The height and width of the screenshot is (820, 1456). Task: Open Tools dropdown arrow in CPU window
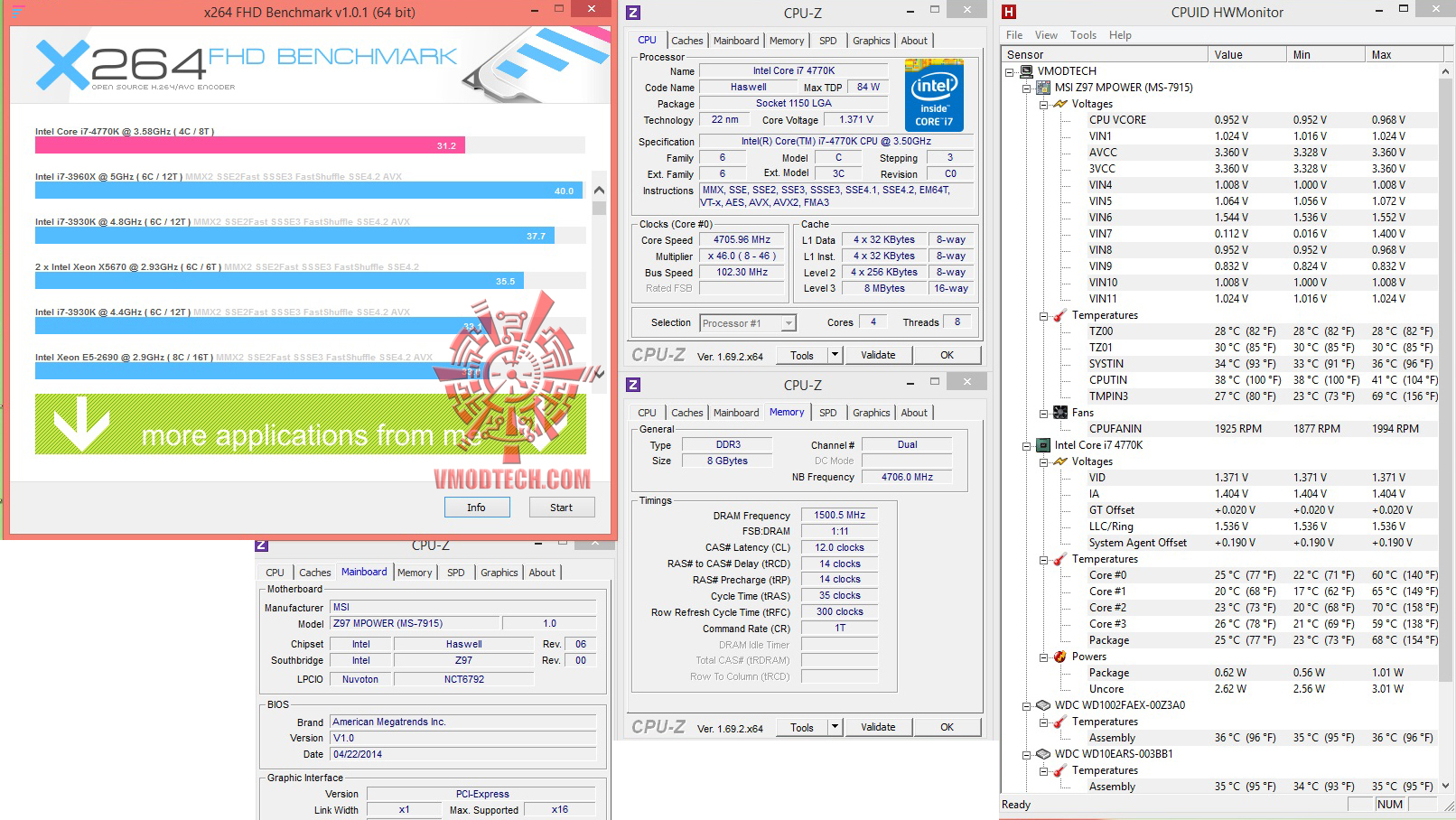click(x=835, y=355)
